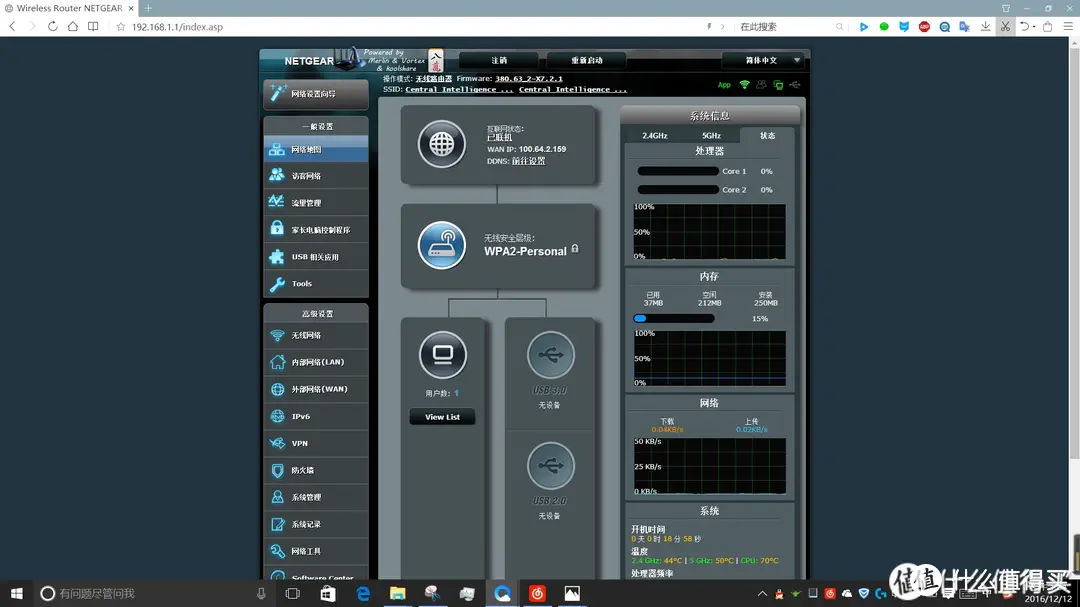Open 访客网络 guest network settings
Image resolution: width=1080 pixels, height=607 pixels.
315,176
